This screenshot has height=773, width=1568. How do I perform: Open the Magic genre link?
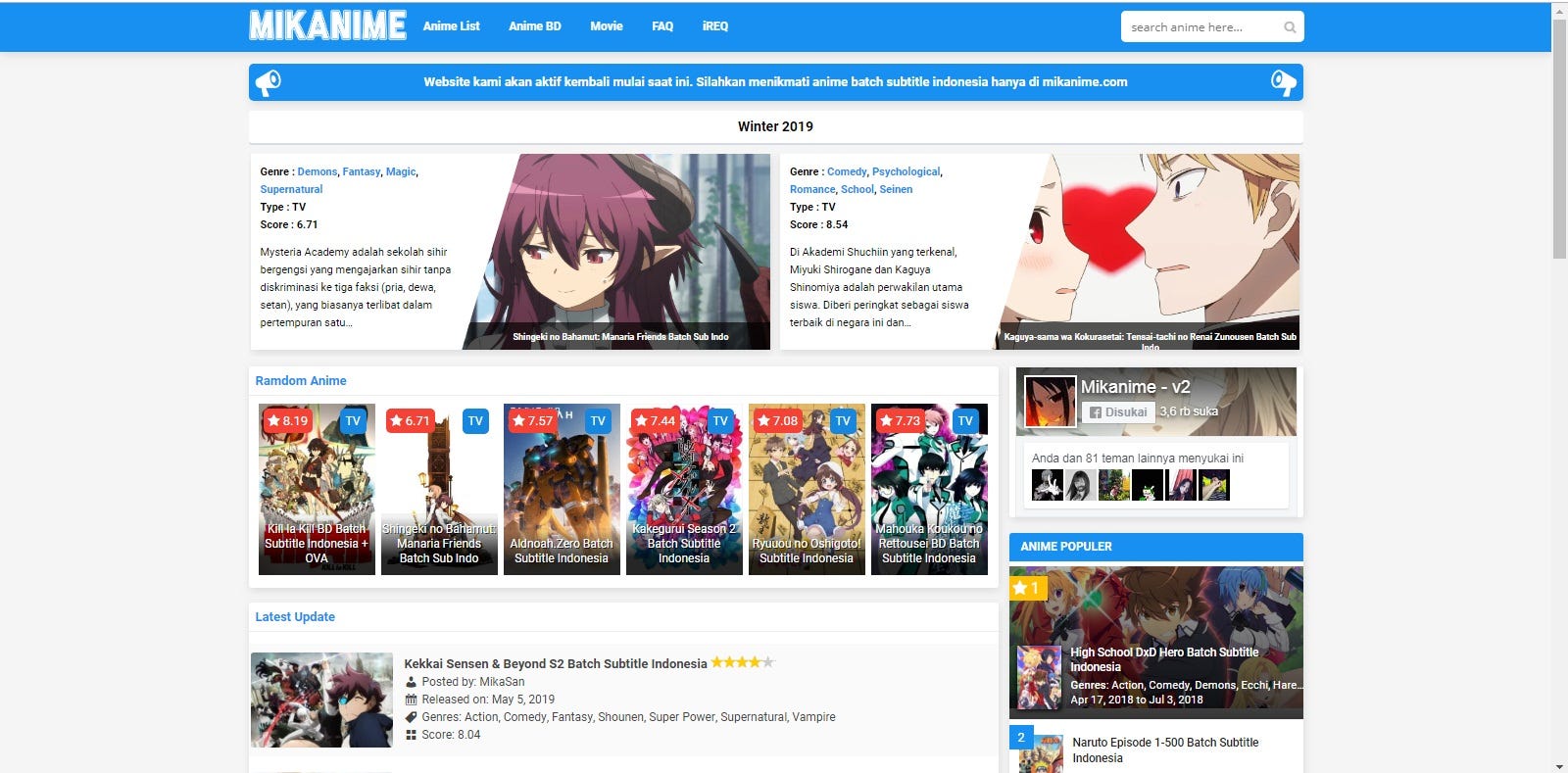401,171
